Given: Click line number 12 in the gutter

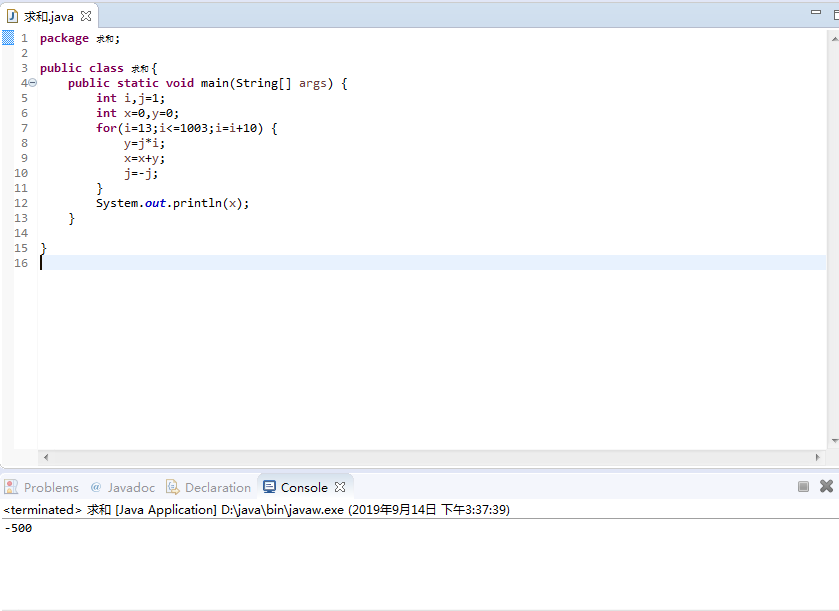Looking at the screenshot, I should 21,203.
